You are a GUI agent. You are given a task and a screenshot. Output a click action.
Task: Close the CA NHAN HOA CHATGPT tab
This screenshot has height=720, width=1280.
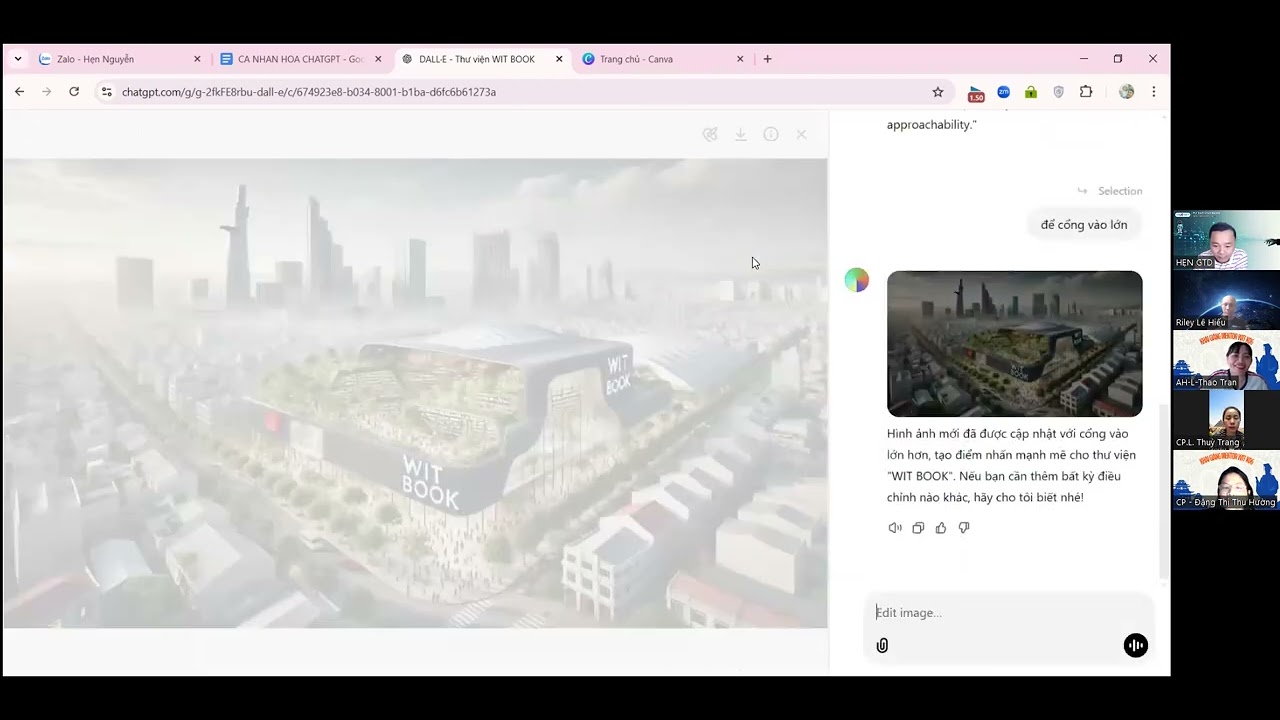tap(378, 59)
